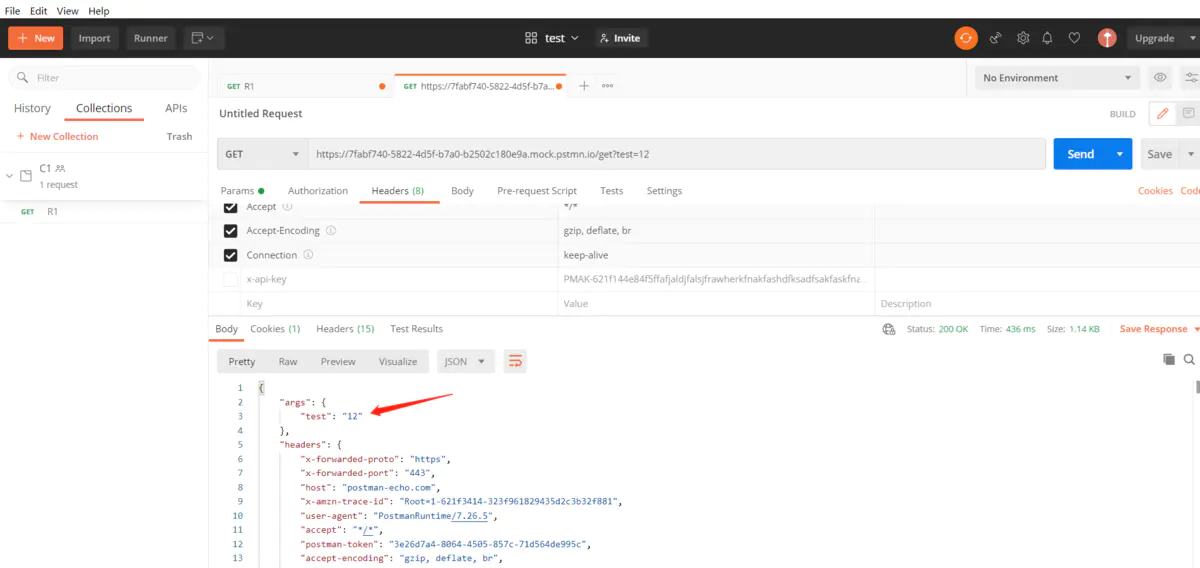Screen dimensions: 1200x568
Task: Search the response with magnifier icon
Action: pos(1189,359)
